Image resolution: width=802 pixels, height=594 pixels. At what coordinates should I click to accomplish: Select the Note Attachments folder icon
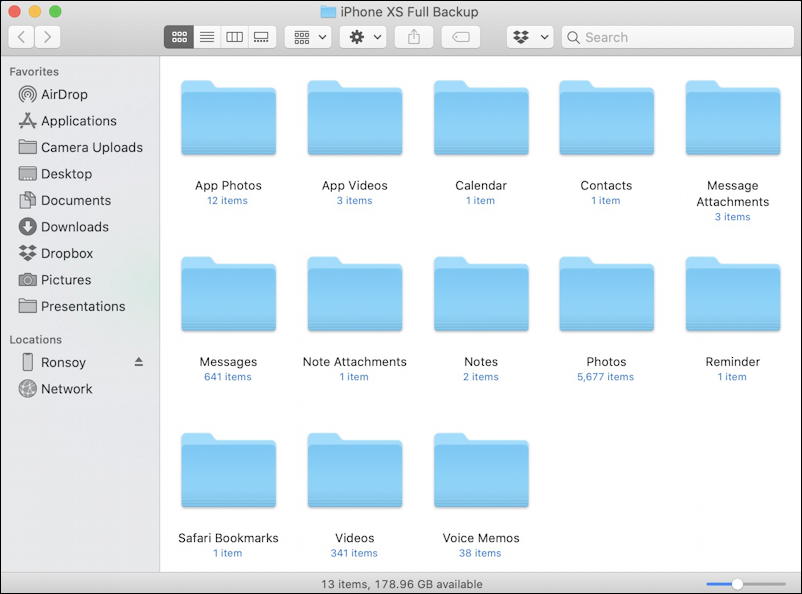tap(355, 294)
